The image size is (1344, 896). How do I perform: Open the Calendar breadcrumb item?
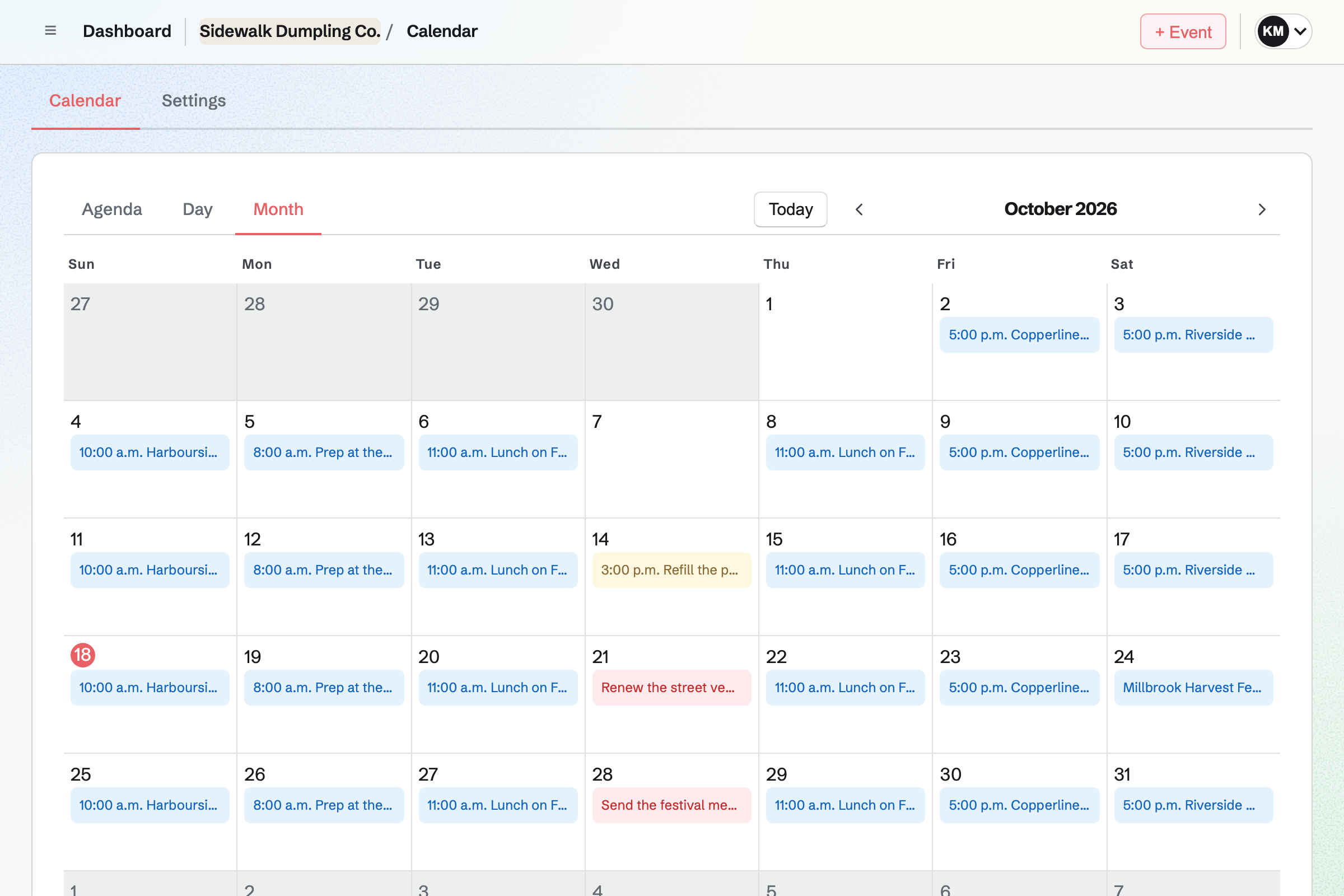pos(442,31)
